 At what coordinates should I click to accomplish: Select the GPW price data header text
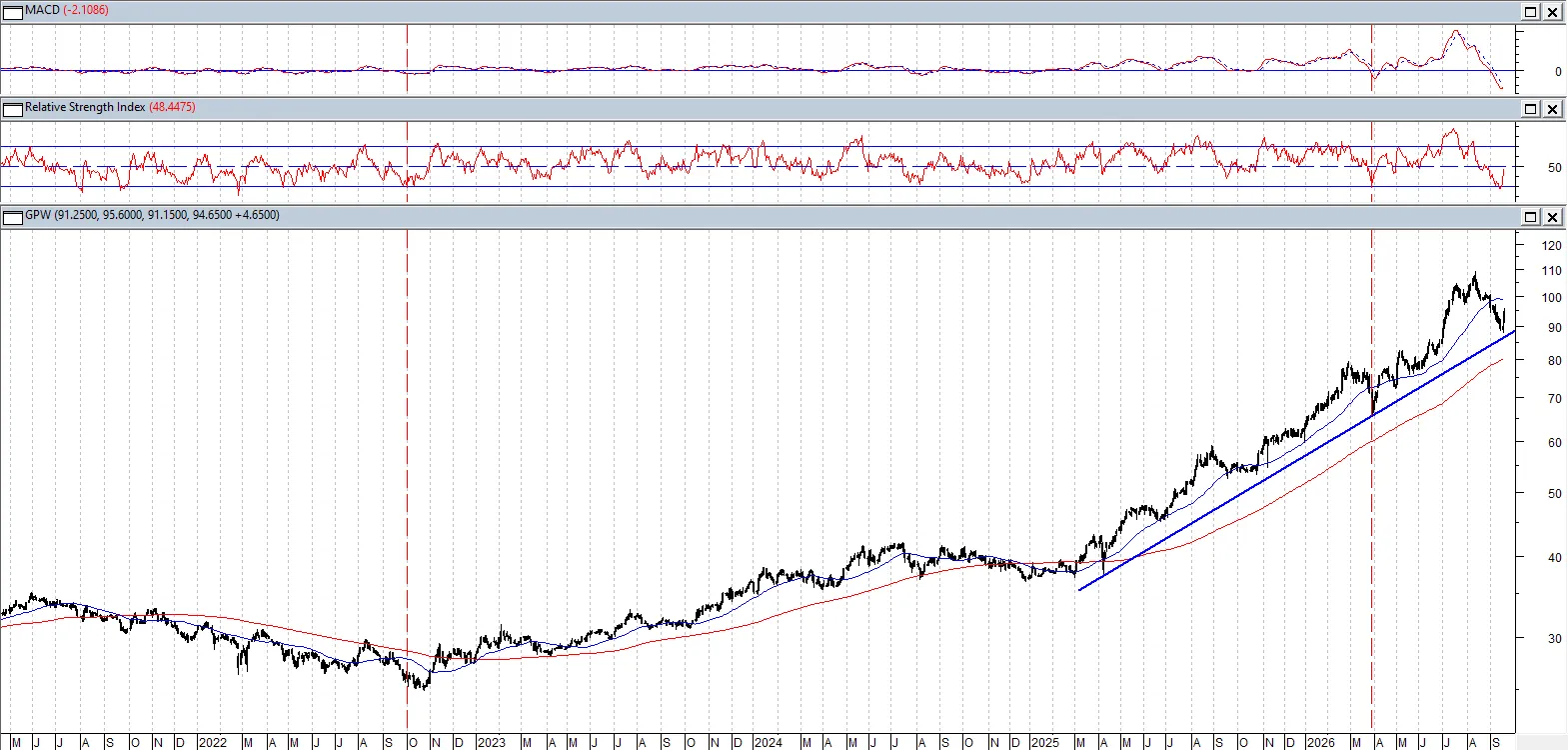click(x=152, y=215)
